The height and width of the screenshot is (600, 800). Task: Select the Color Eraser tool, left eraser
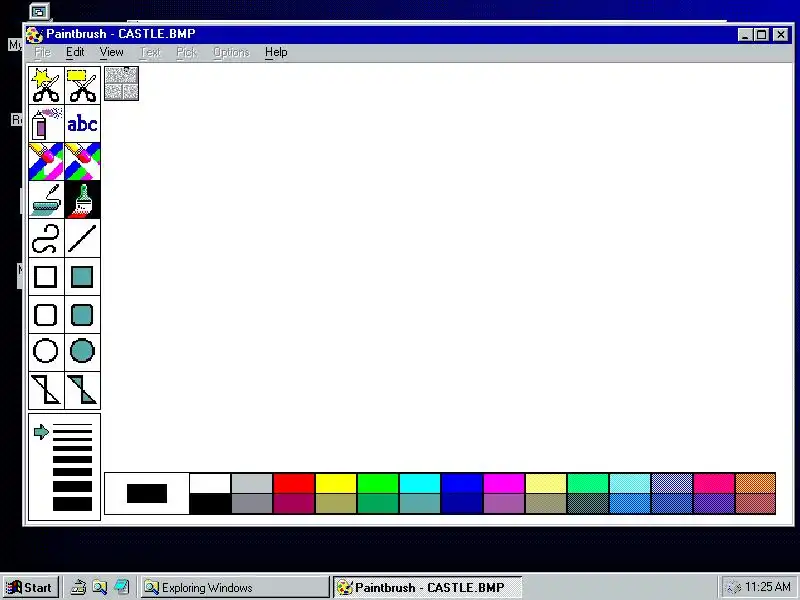point(46,162)
